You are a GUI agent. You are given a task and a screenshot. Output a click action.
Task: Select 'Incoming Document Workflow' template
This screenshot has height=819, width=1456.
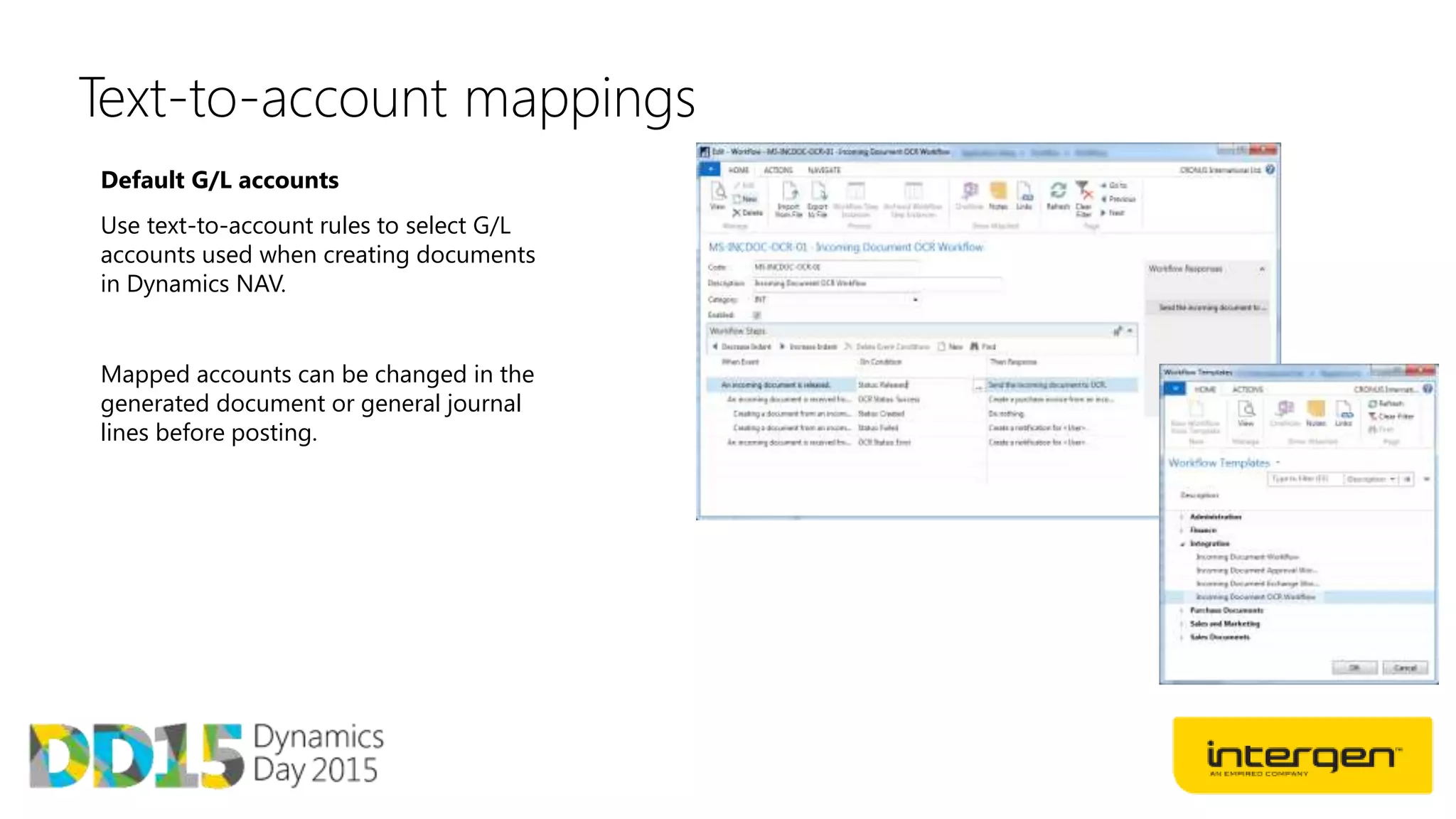pos(1248,557)
